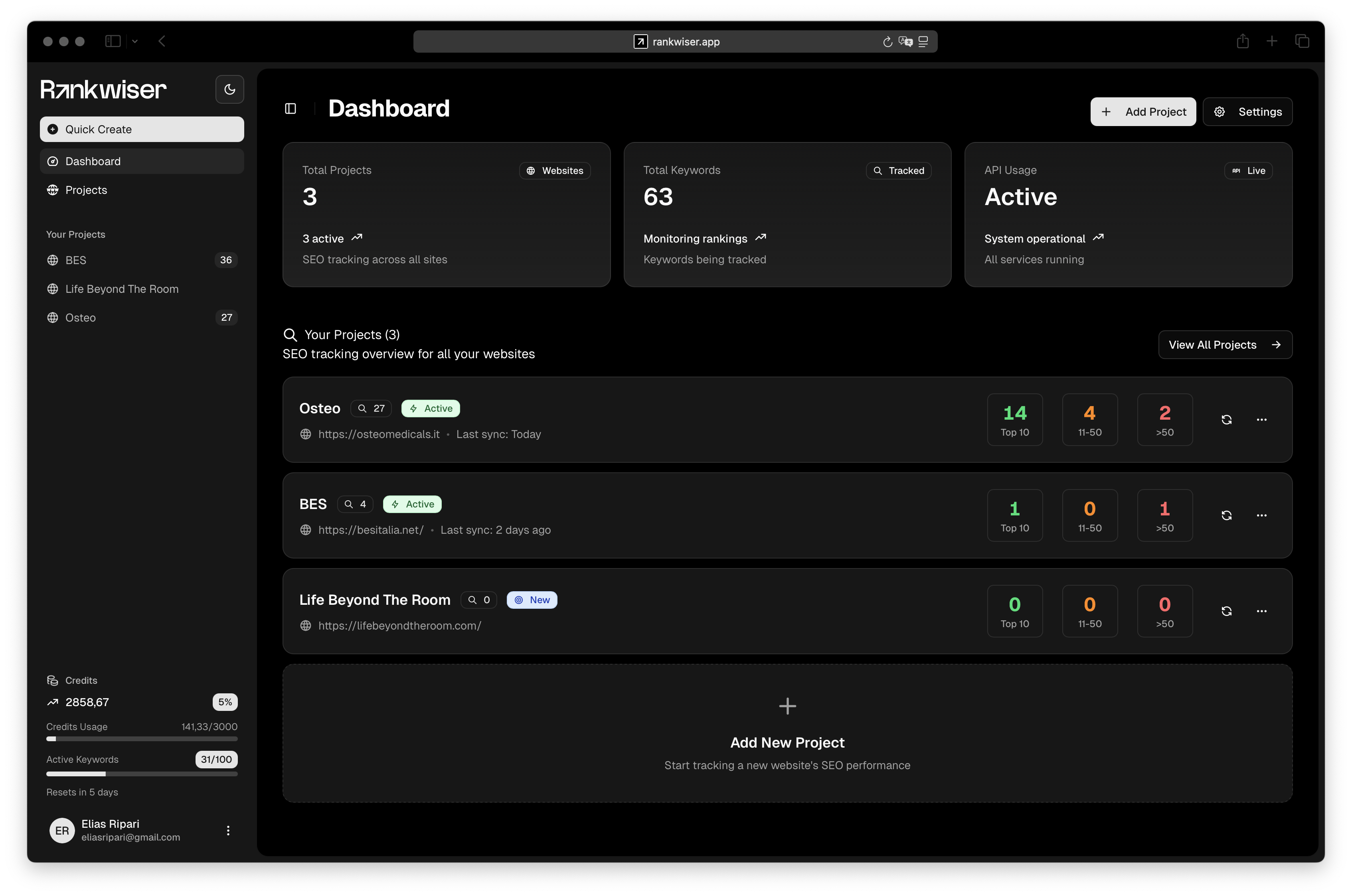Open the ellipsis menu for the Osteo project
Viewport: 1352px width, 896px height.
click(1262, 419)
